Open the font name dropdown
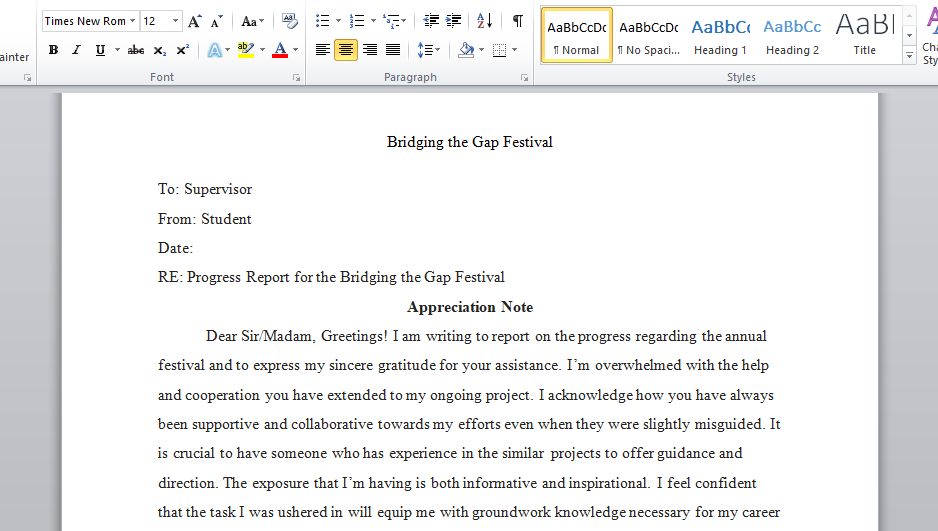The image size is (938, 531). tap(133, 21)
